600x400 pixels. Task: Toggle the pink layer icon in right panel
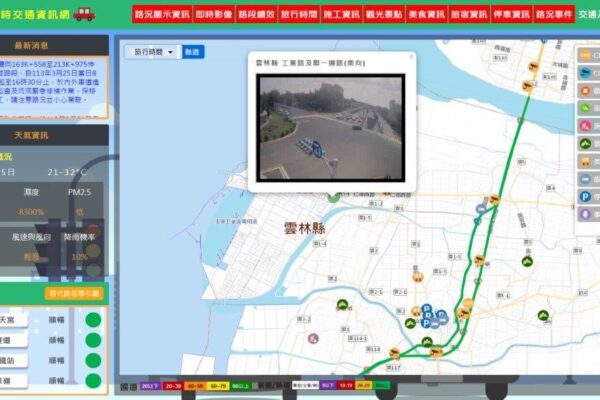pos(585,126)
